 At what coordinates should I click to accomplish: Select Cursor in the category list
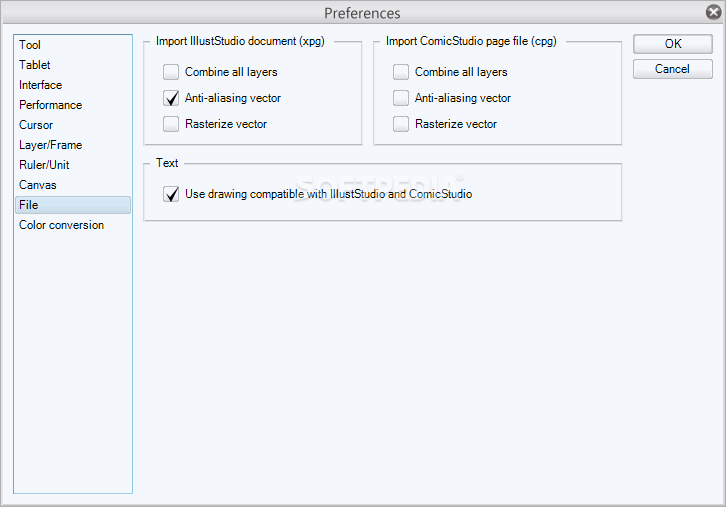click(36, 125)
